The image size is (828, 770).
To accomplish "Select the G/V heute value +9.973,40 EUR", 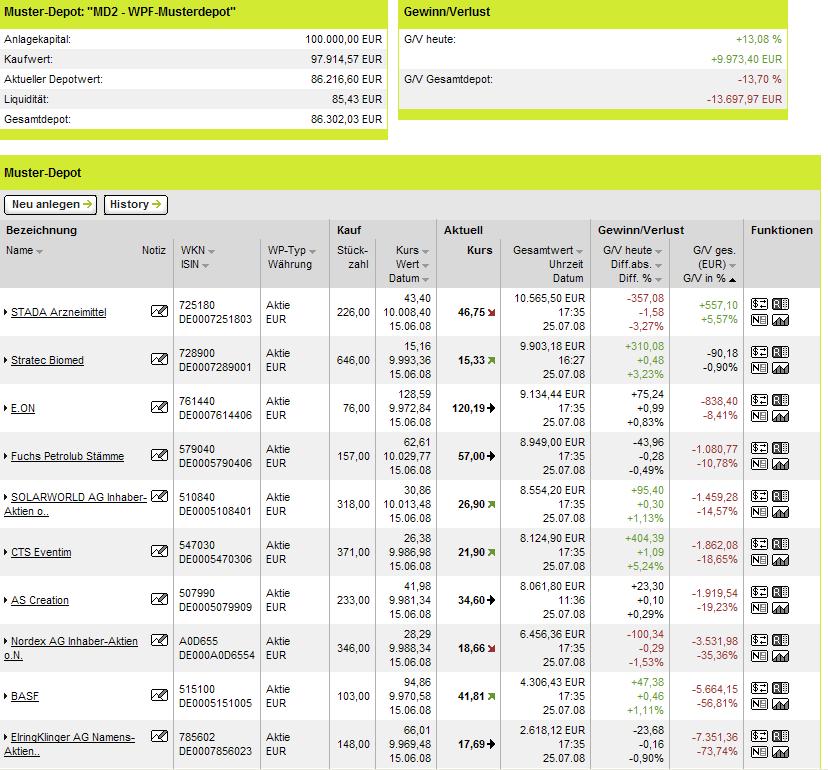I will tap(747, 59).
